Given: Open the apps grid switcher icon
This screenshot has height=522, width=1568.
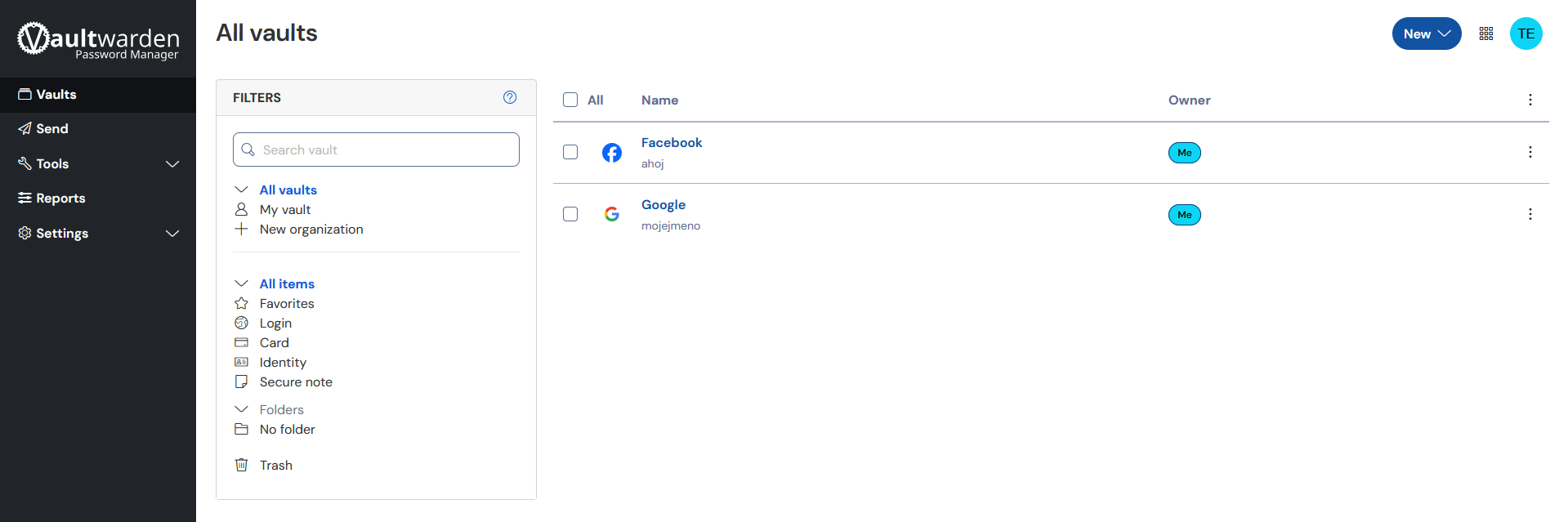Looking at the screenshot, I should 1485,33.
